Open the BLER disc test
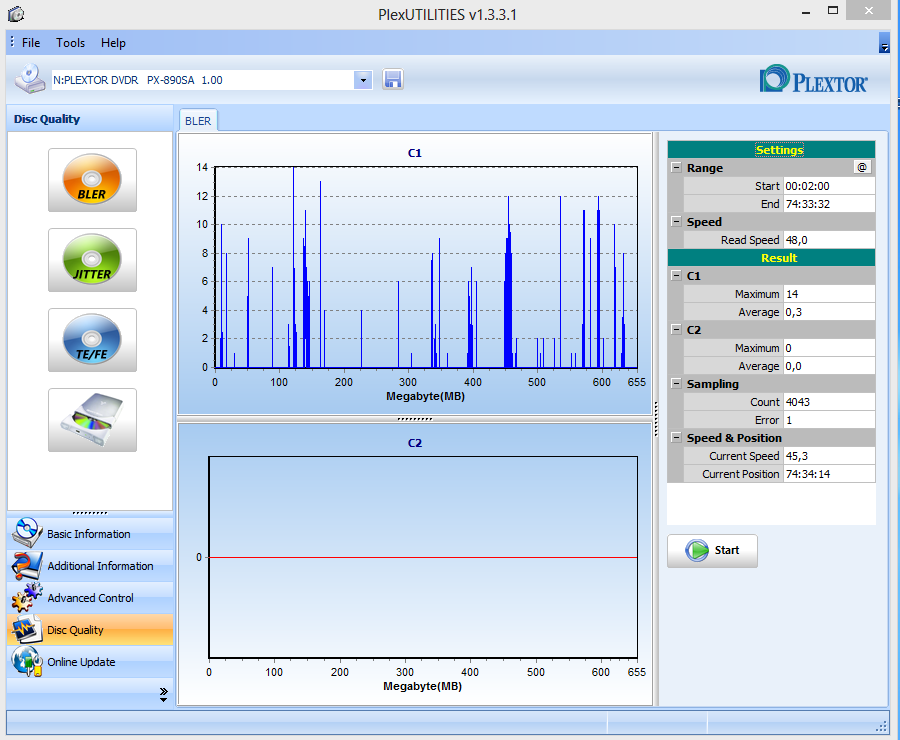 click(92, 180)
